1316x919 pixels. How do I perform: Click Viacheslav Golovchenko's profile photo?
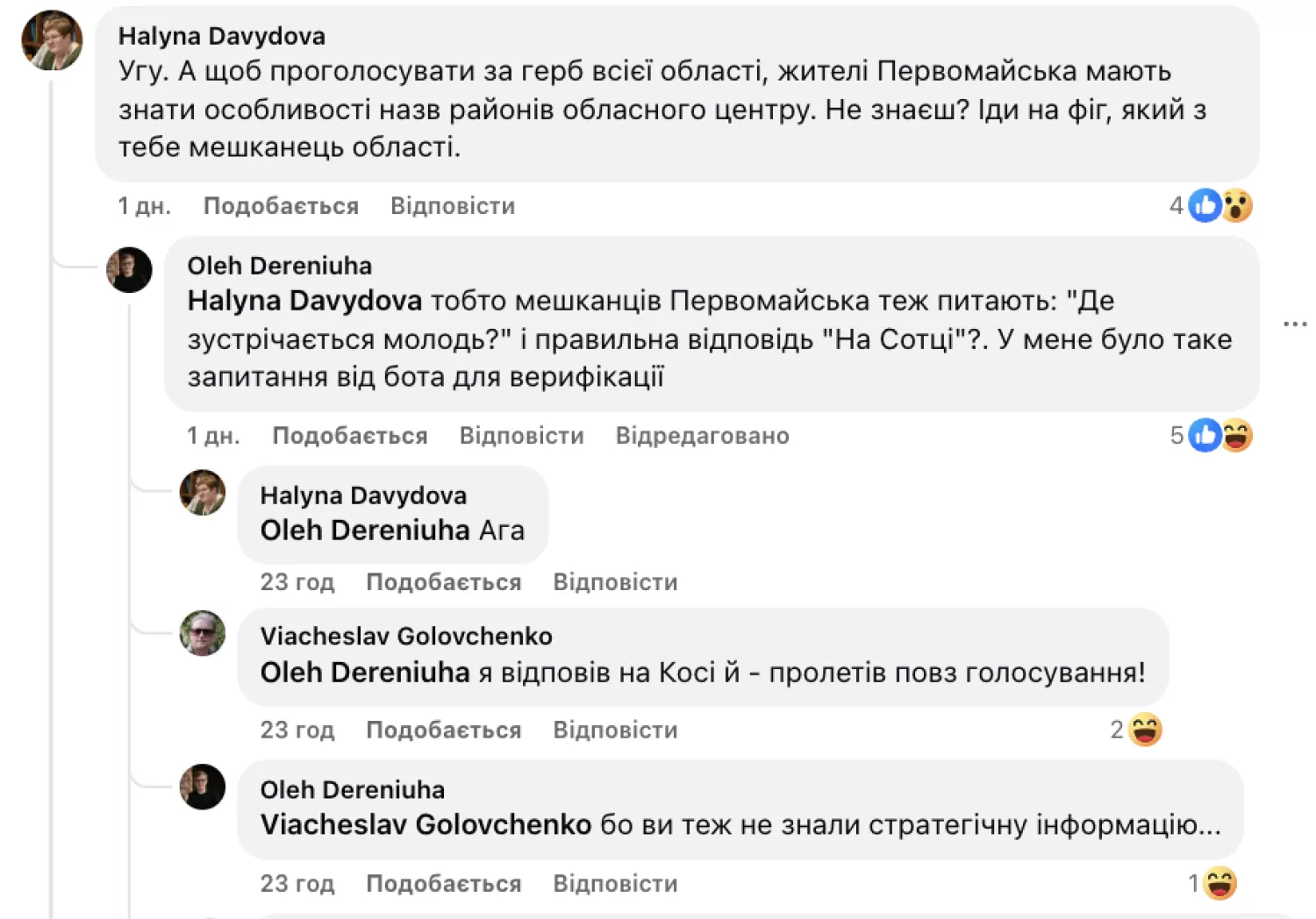203,634
